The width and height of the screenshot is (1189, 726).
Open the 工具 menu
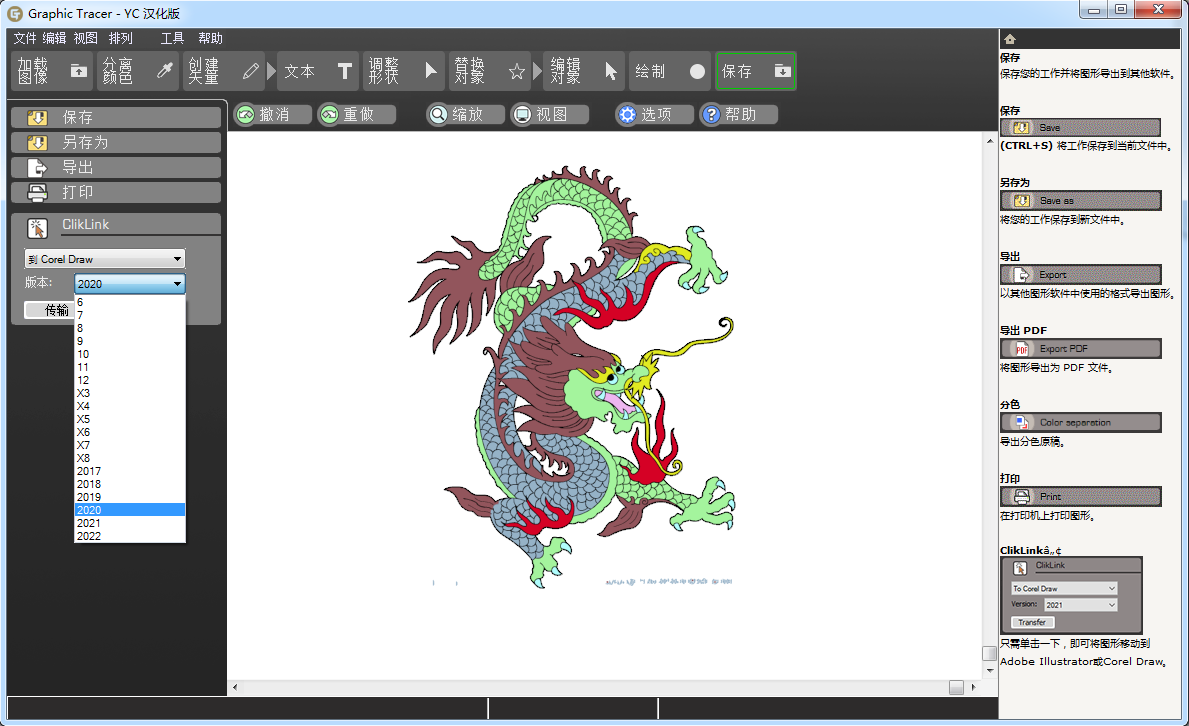tap(171, 39)
